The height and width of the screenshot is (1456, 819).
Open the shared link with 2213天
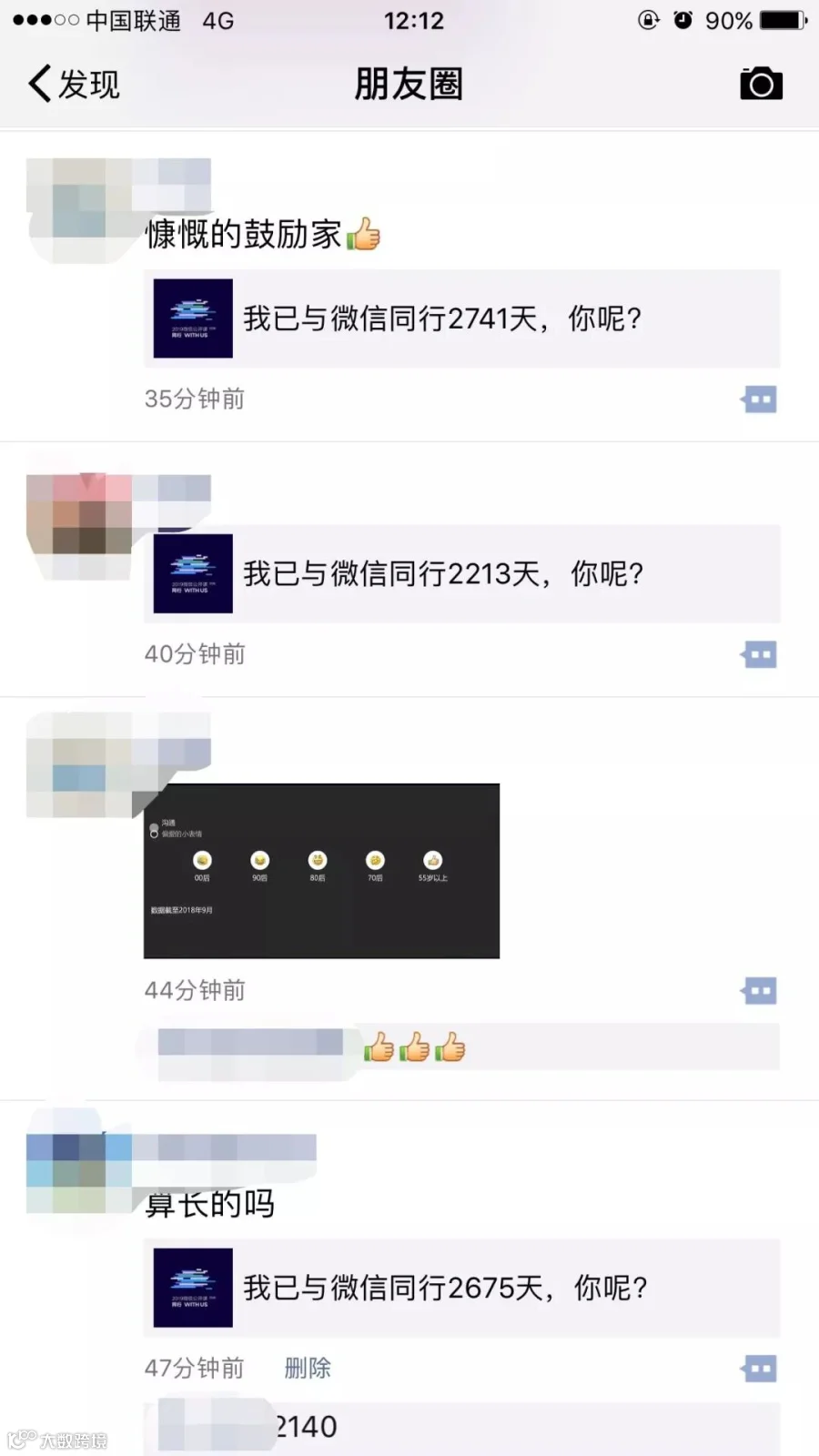point(462,573)
